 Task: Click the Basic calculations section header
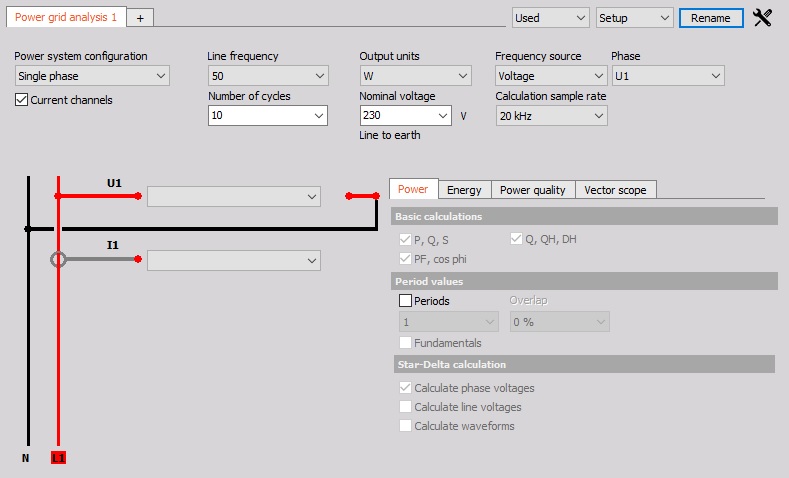[x=584, y=216]
